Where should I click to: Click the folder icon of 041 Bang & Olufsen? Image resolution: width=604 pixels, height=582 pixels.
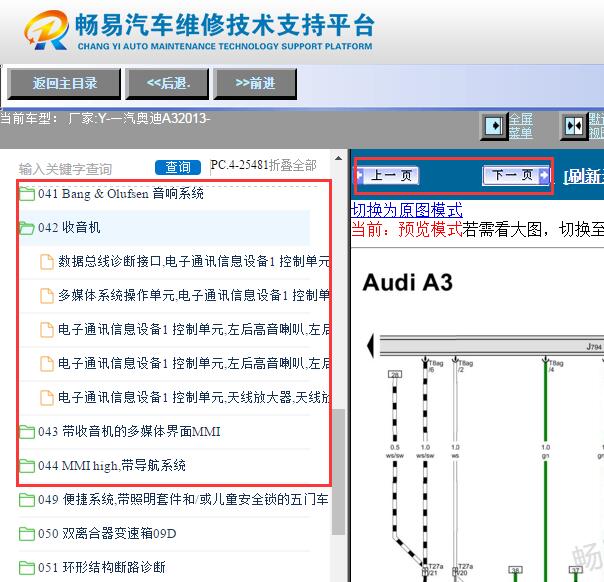point(27,194)
